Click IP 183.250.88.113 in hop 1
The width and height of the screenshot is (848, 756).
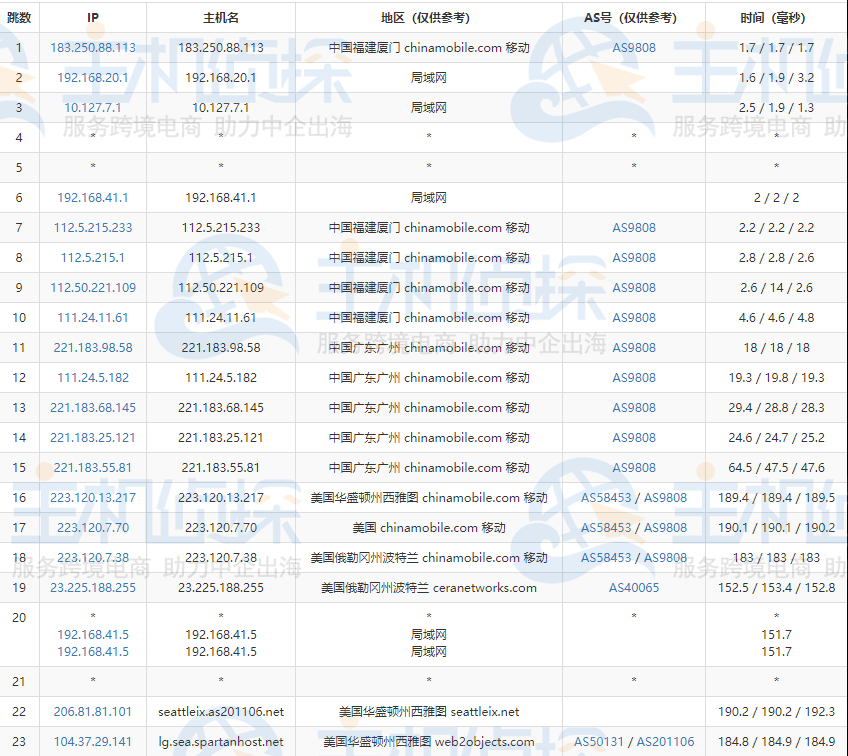click(x=92, y=47)
